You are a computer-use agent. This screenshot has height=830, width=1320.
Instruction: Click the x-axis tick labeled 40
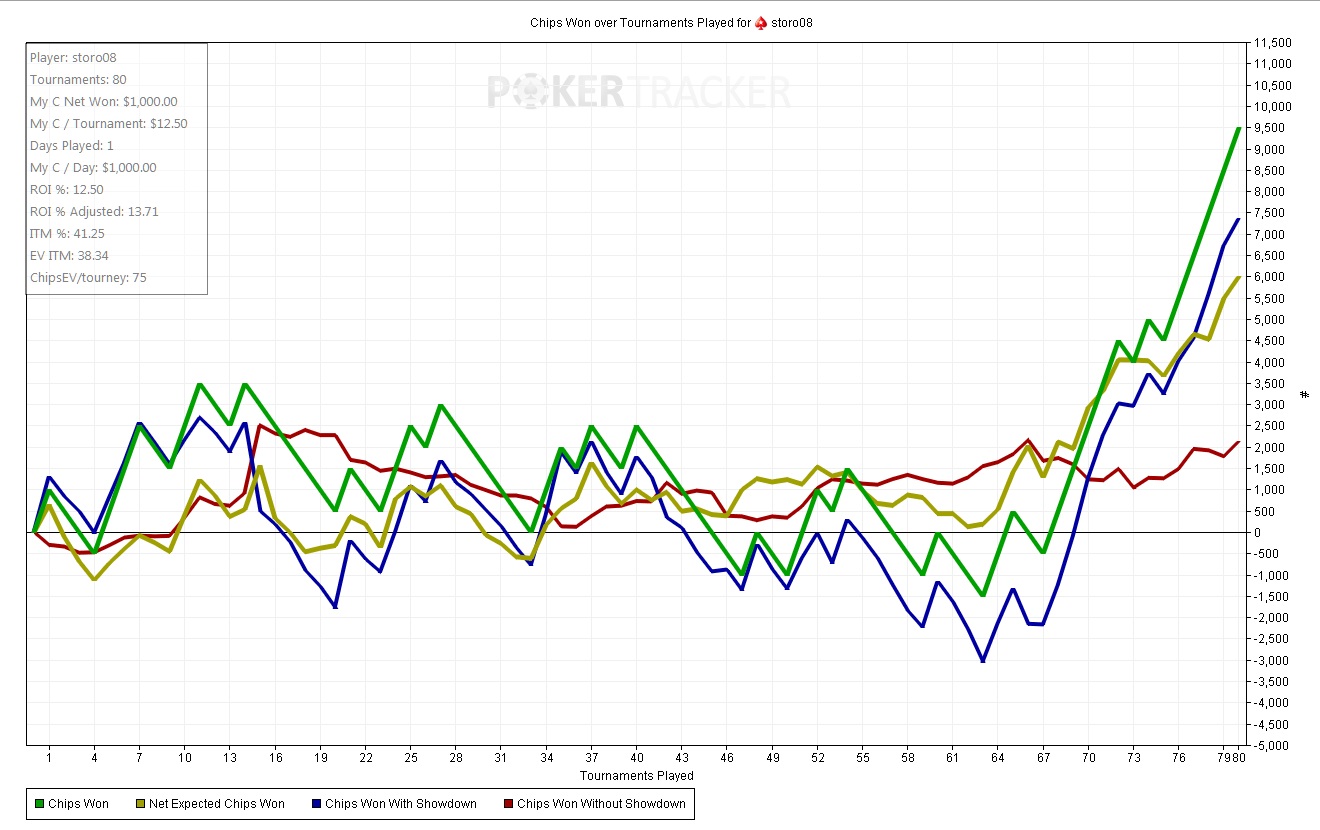tap(637, 759)
